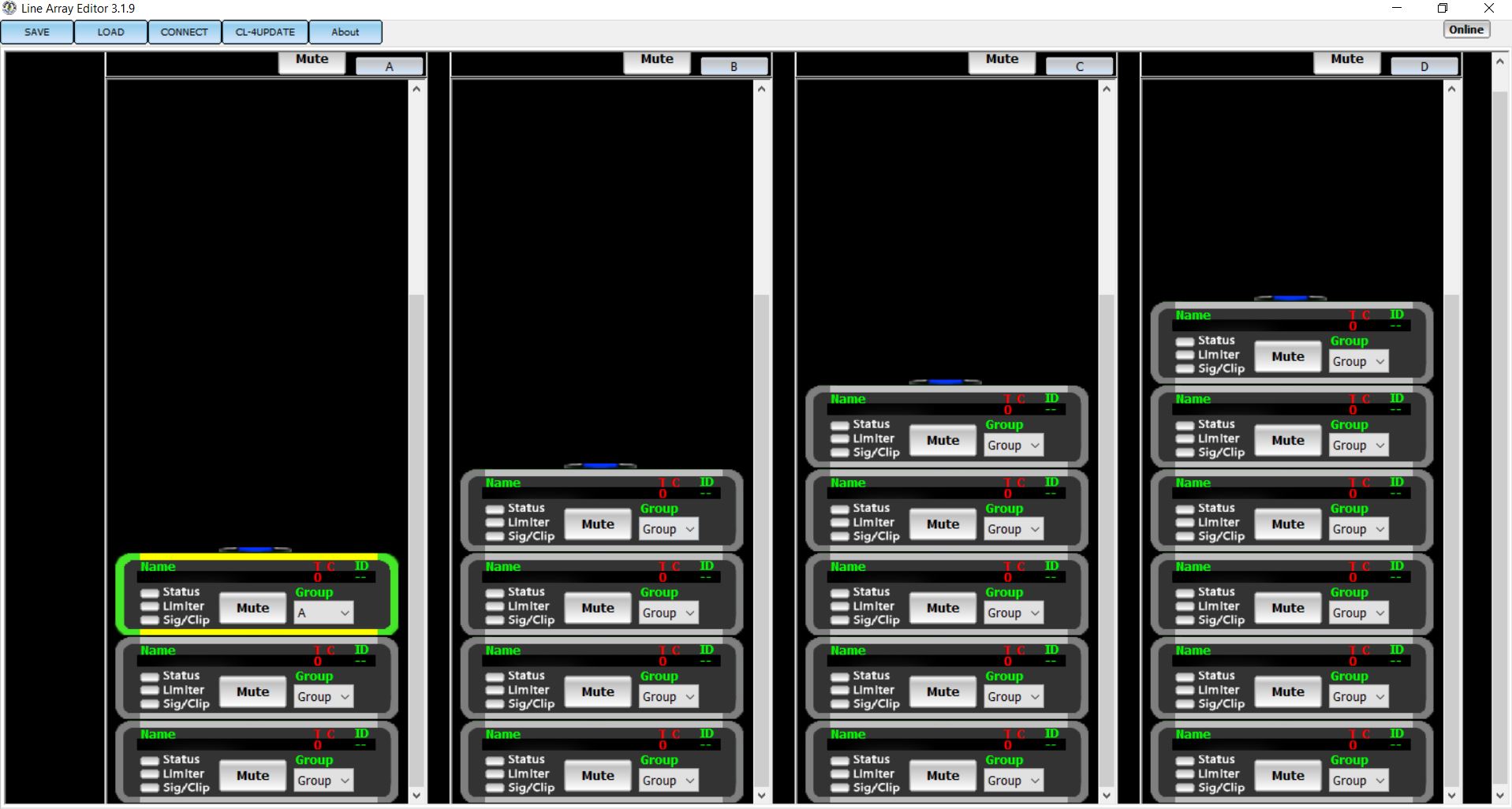Open the CL-4UPDATE menu item
The image size is (1512, 809).
click(x=265, y=32)
